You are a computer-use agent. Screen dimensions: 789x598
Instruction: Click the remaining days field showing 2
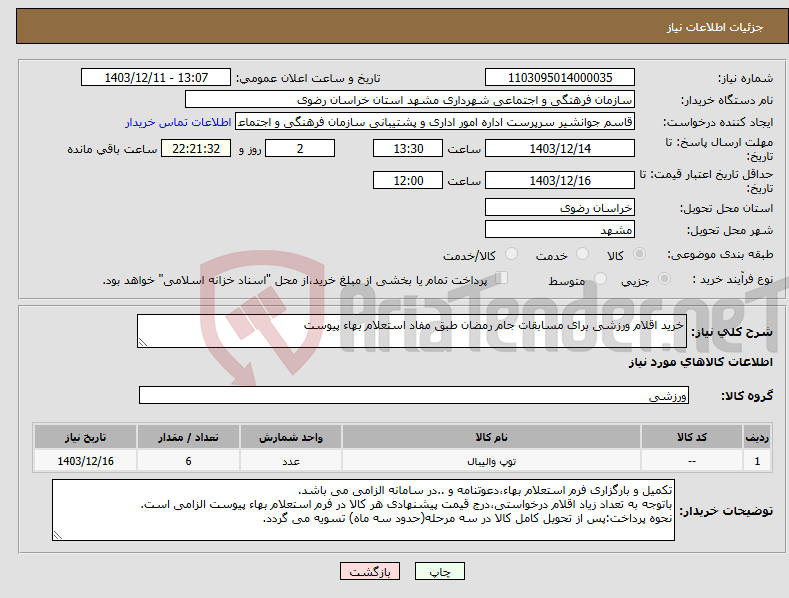(x=300, y=148)
